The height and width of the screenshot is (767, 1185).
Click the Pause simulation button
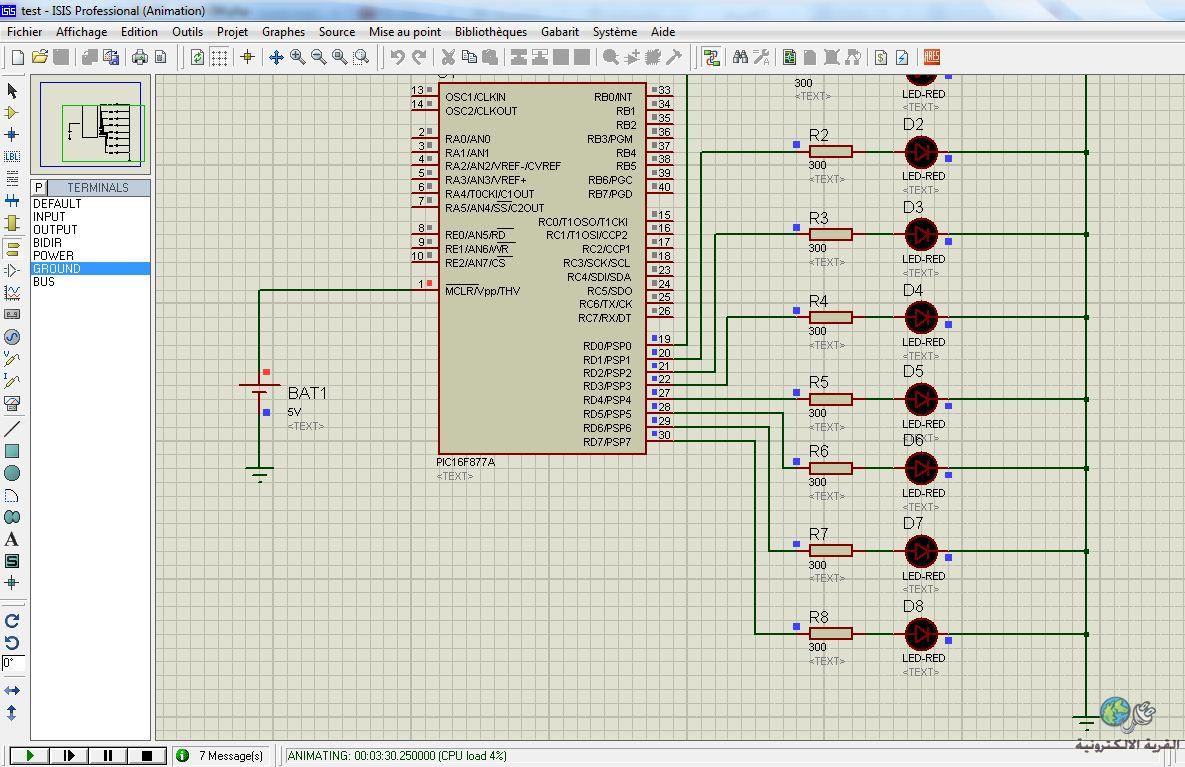pyautogui.click(x=108, y=755)
